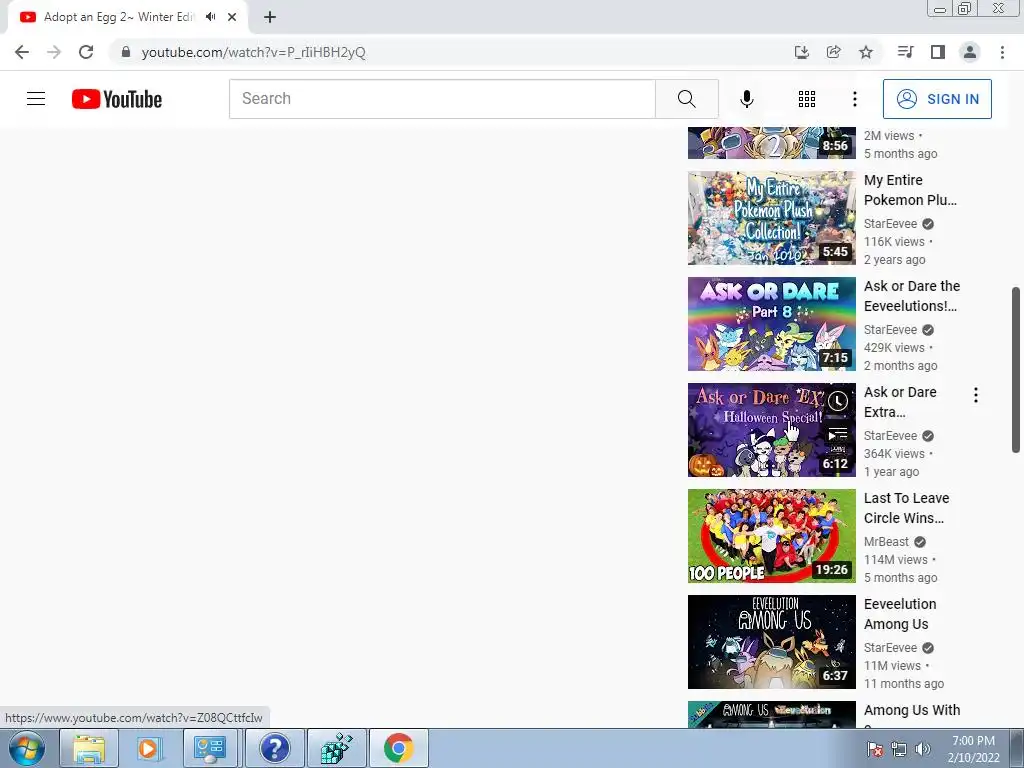Viewport: 1024px width, 768px height.
Task: Open the YouTube guide hamburger menu
Action: [x=36, y=99]
